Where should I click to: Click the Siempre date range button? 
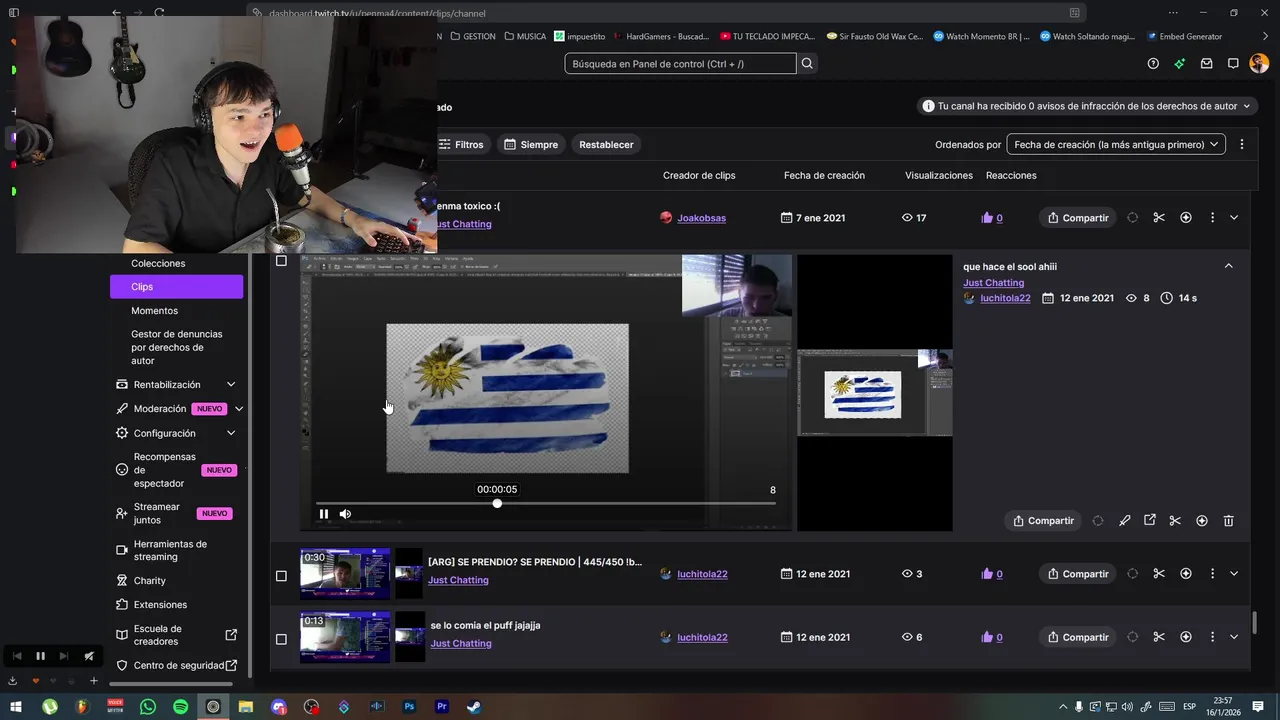coord(531,145)
